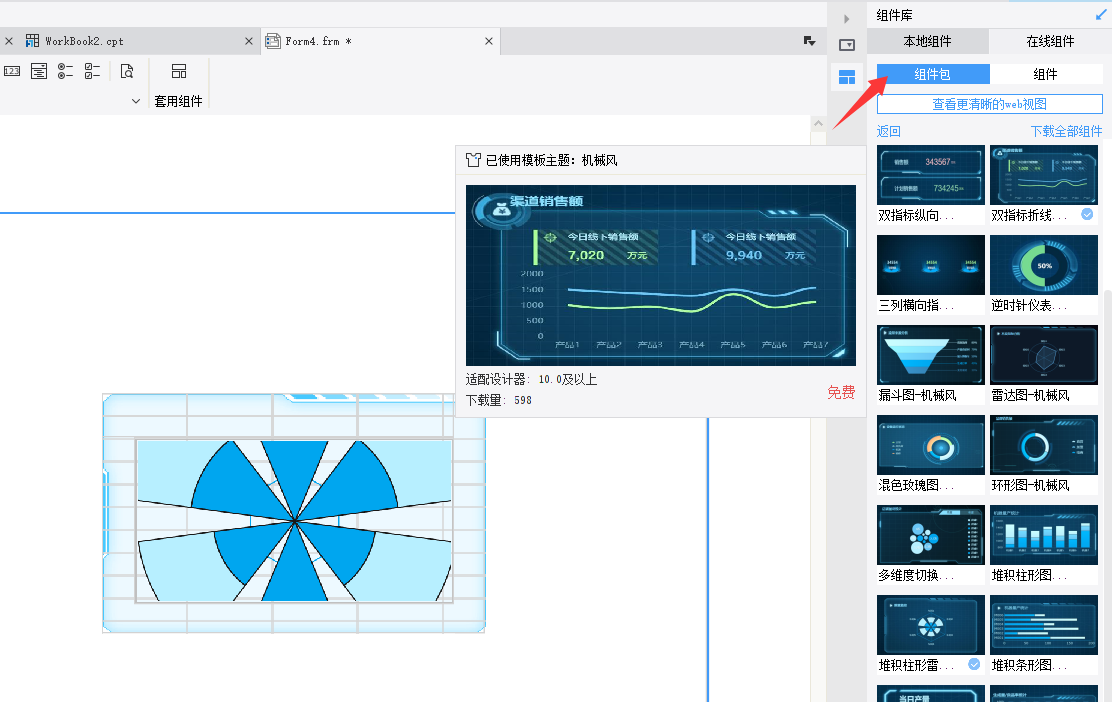The width and height of the screenshot is (1112, 702).
Task: Select the 漏斗图-机械风 thumbnail
Action: coord(930,355)
